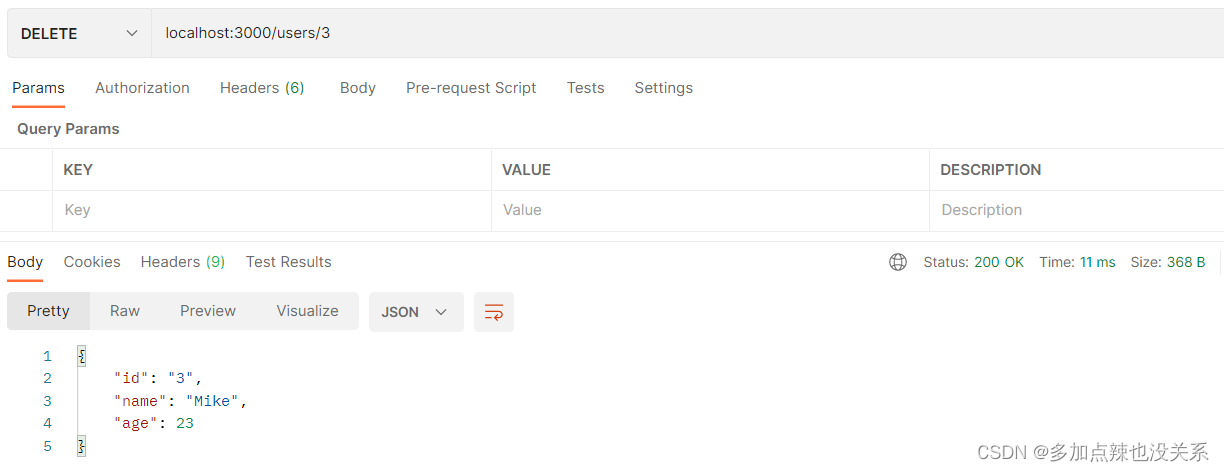The image size is (1224, 472).
Task: Click the chevron beside JSON
Action: [441, 312]
